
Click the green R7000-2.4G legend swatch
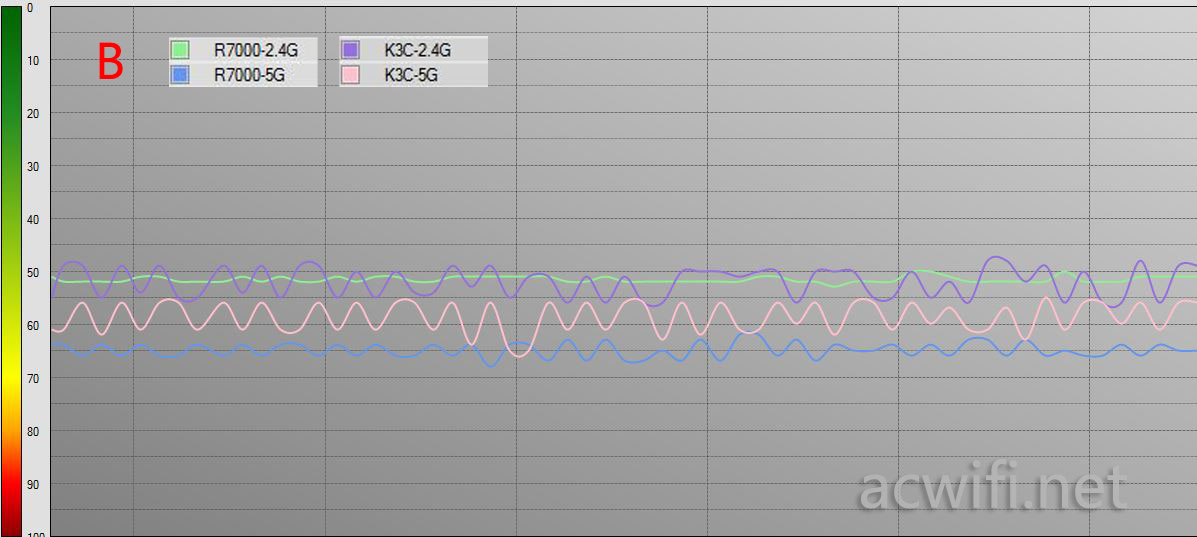click(179, 50)
